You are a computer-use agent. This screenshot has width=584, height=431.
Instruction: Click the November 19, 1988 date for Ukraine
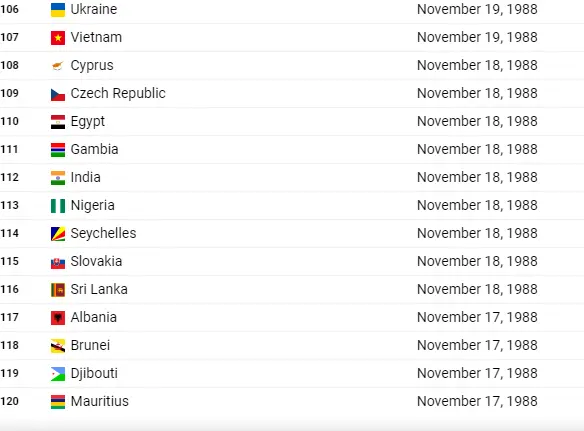(477, 9)
